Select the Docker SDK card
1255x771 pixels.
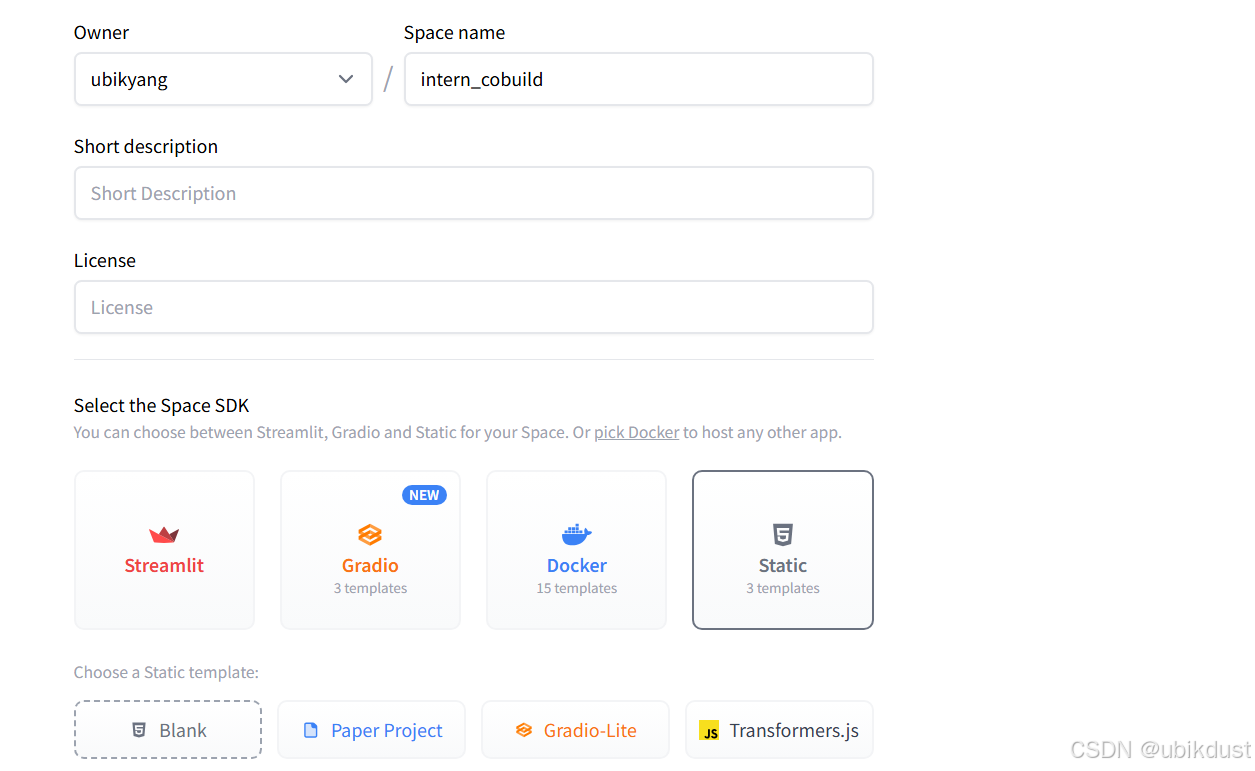point(576,550)
